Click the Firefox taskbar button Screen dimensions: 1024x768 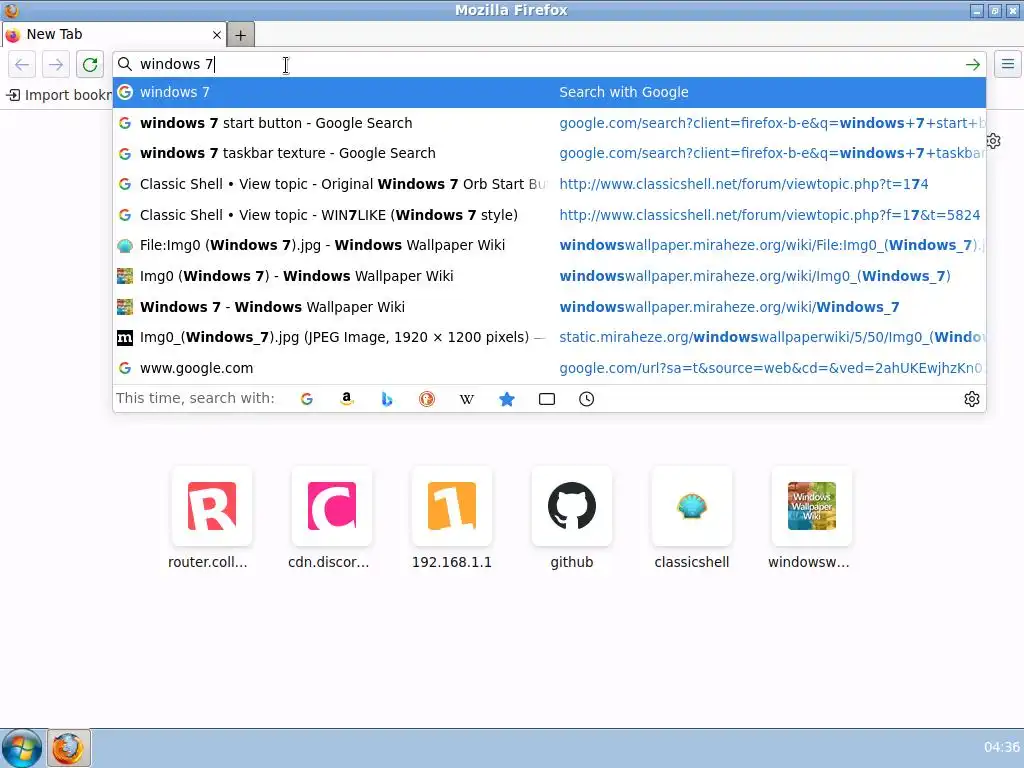pos(69,748)
